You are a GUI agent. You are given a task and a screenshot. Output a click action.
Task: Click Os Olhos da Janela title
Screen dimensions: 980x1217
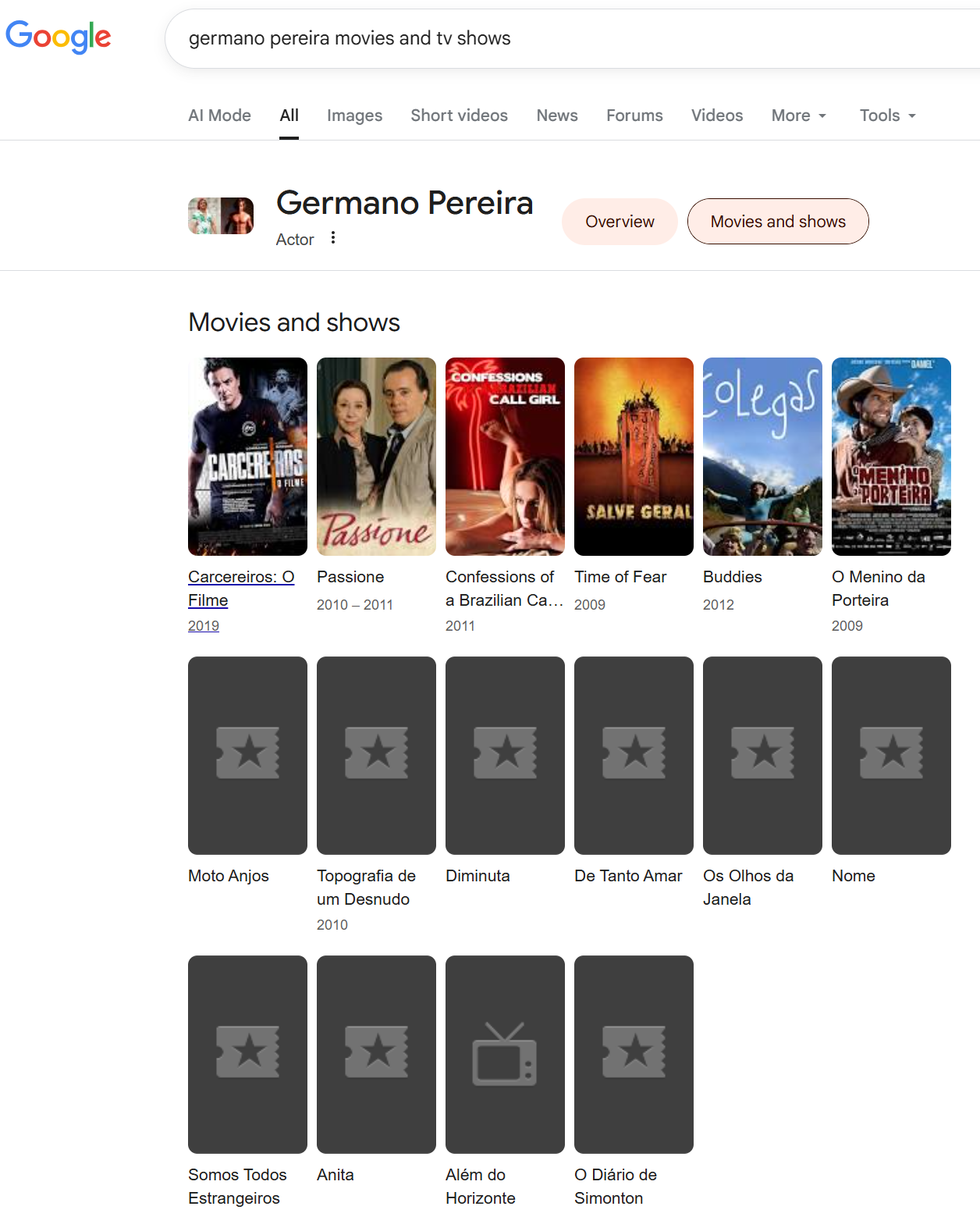(x=748, y=888)
